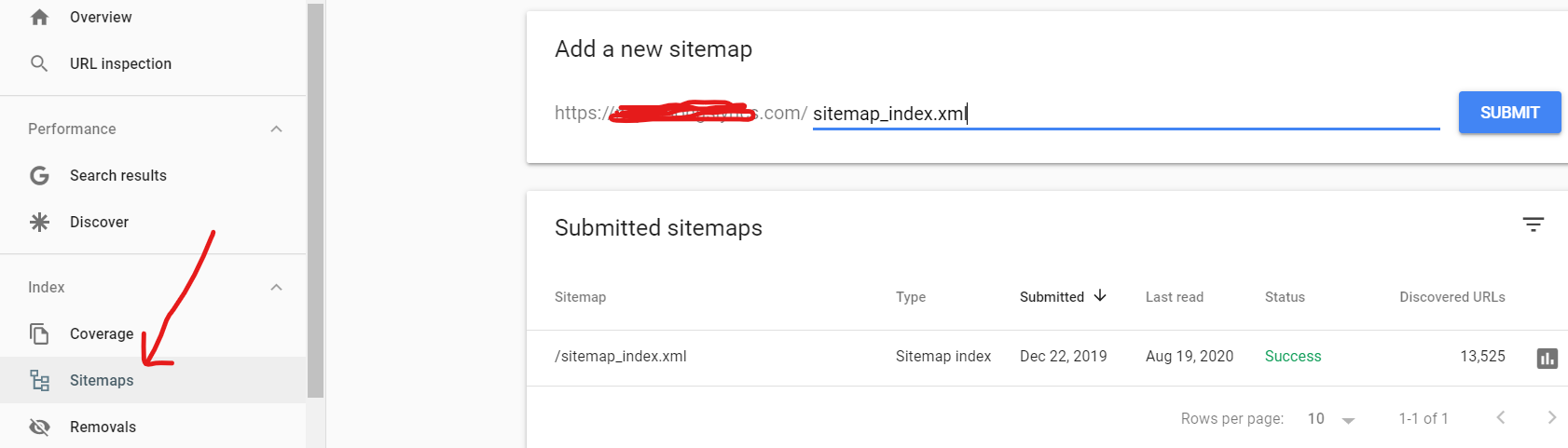Image resolution: width=1568 pixels, height=448 pixels.
Task: Open the filter icon for submitted sitemaps
Action: 1534,224
